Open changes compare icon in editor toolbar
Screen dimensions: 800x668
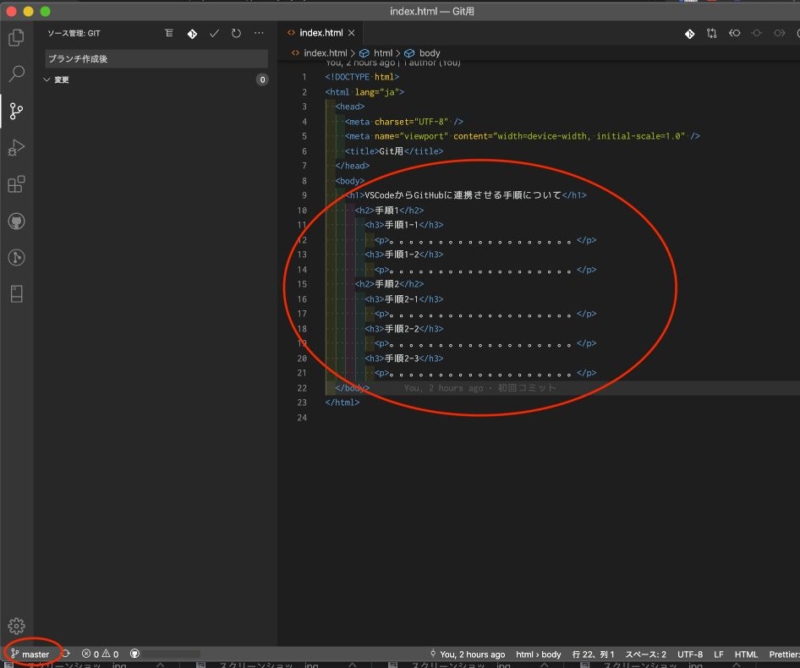[x=712, y=33]
